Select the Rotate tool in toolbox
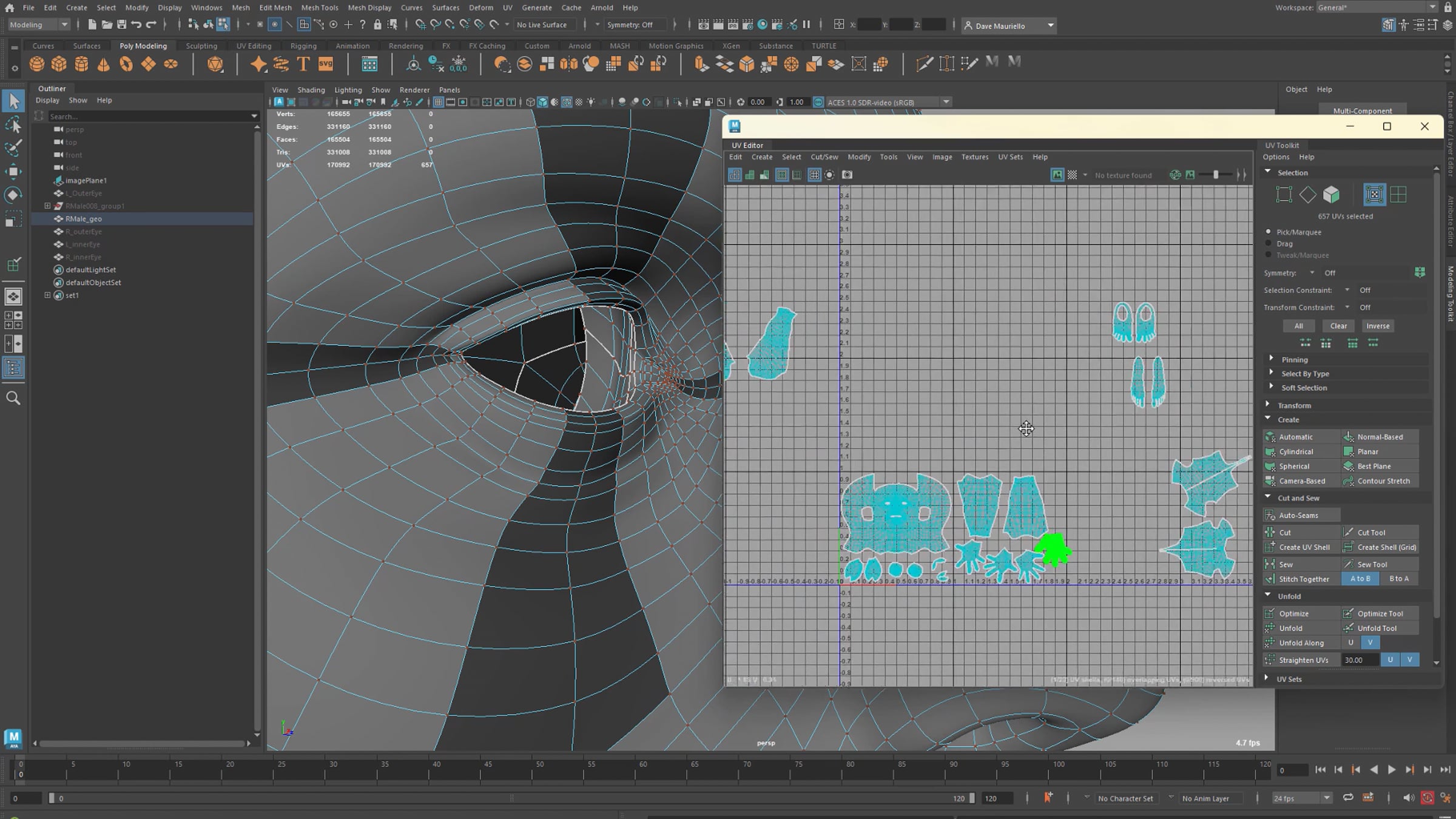 (13, 195)
